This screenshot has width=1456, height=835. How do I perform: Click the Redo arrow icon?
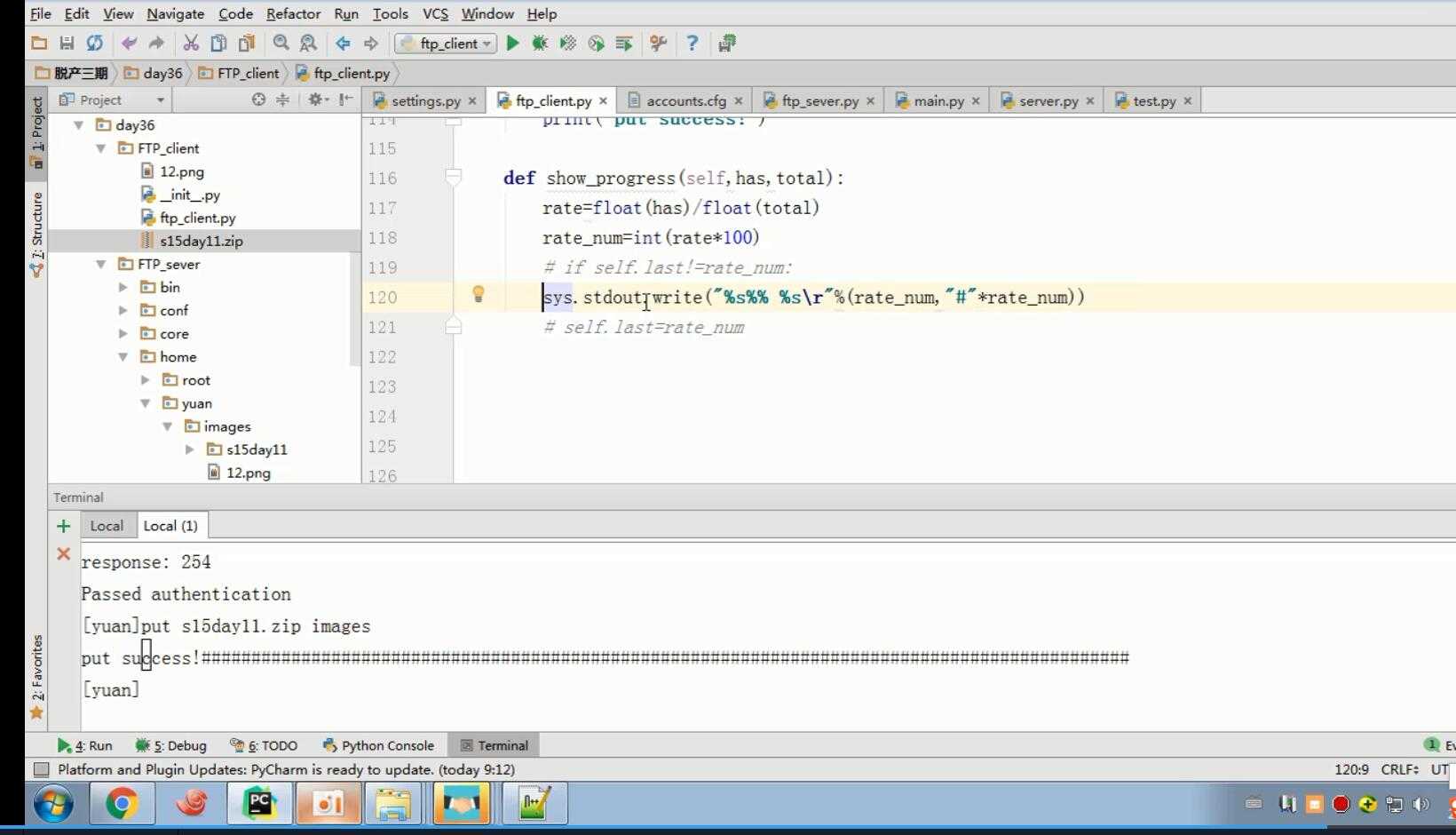[x=156, y=43]
